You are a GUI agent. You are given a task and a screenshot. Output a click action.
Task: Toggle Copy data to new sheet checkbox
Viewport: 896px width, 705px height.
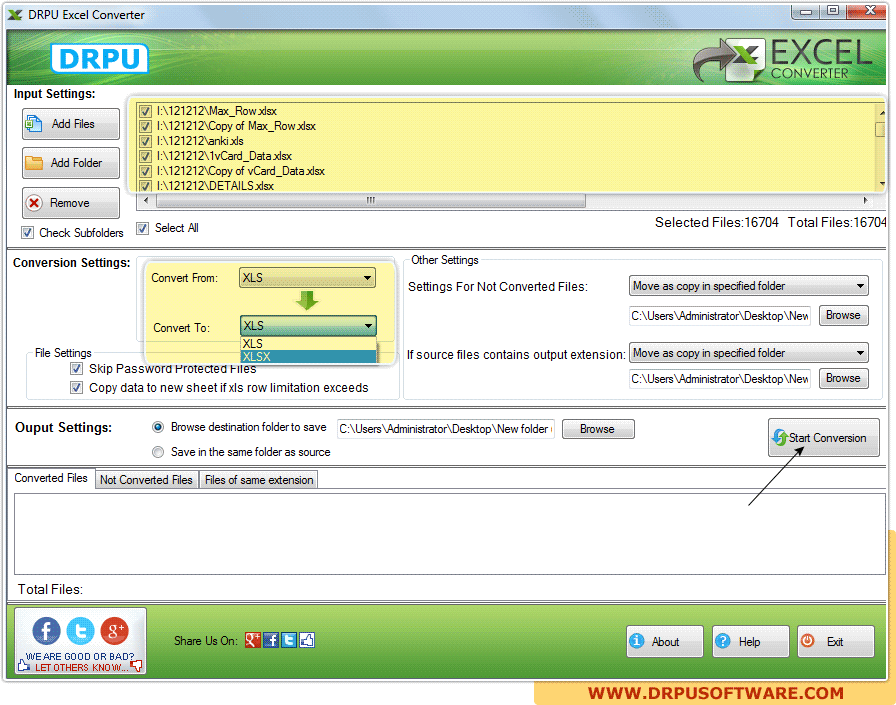click(x=76, y=387)
